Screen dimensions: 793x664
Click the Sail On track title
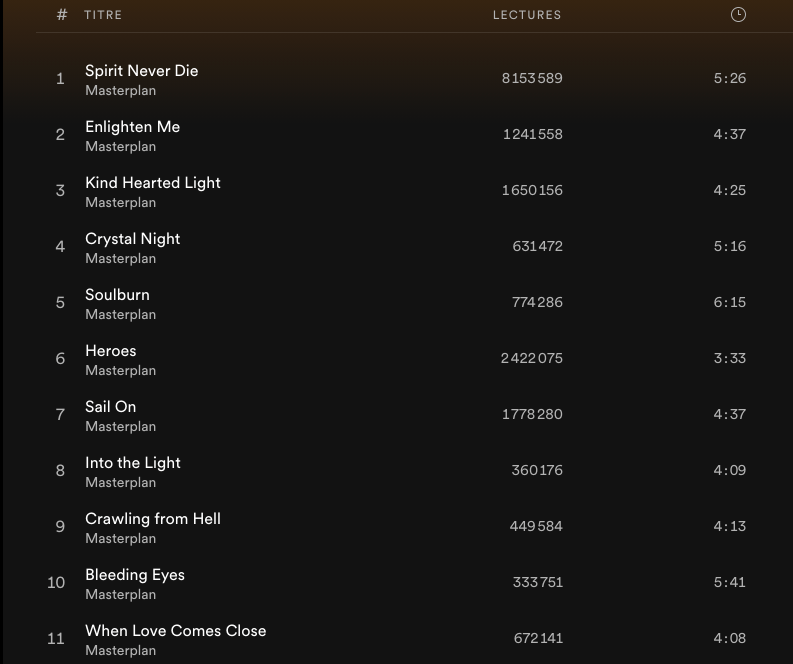110,407
